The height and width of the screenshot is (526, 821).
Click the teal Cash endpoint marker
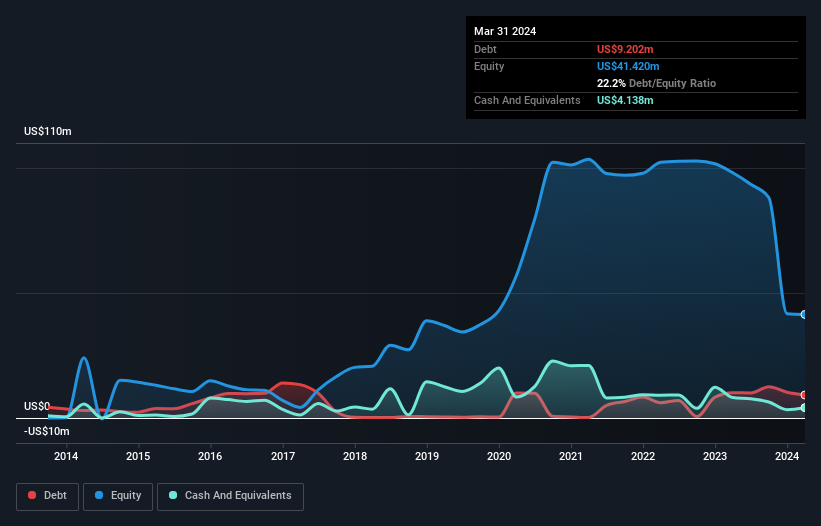point(804,408)
